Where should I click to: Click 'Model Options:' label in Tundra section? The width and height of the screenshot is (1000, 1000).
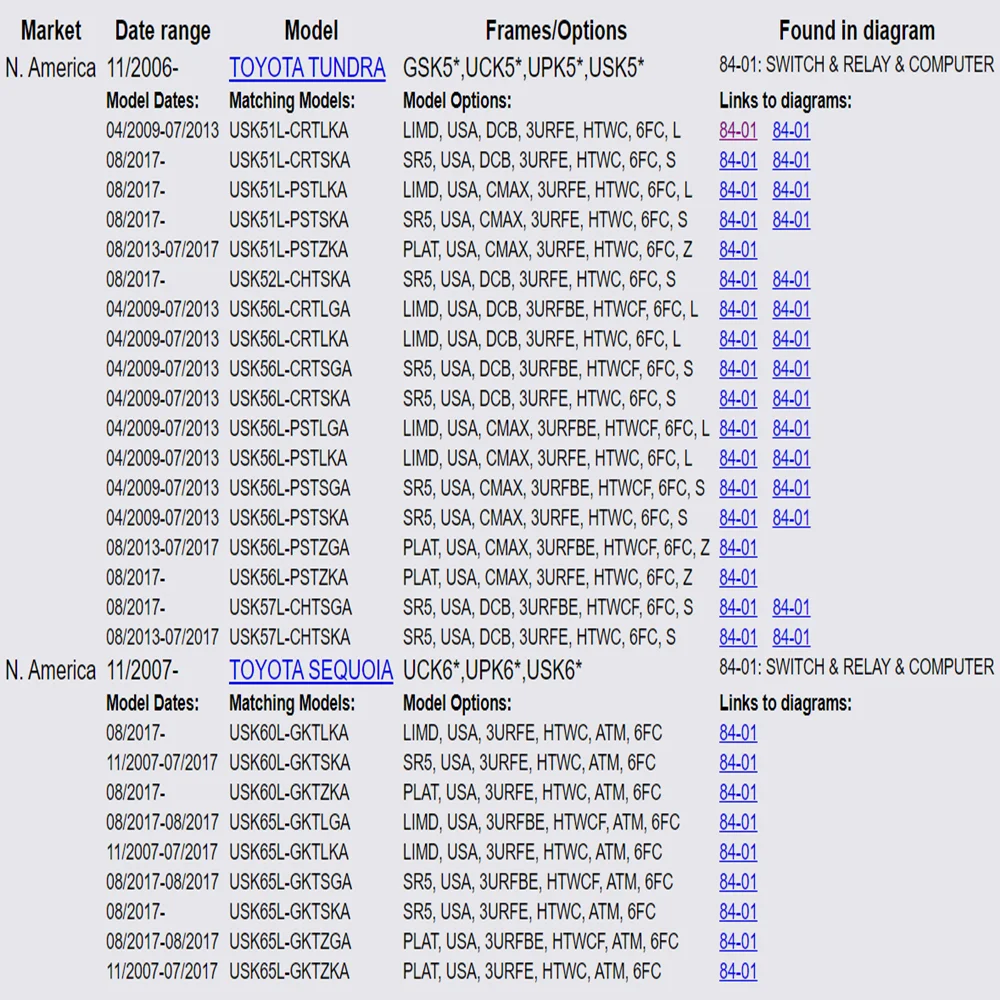[x=457, y=100]
